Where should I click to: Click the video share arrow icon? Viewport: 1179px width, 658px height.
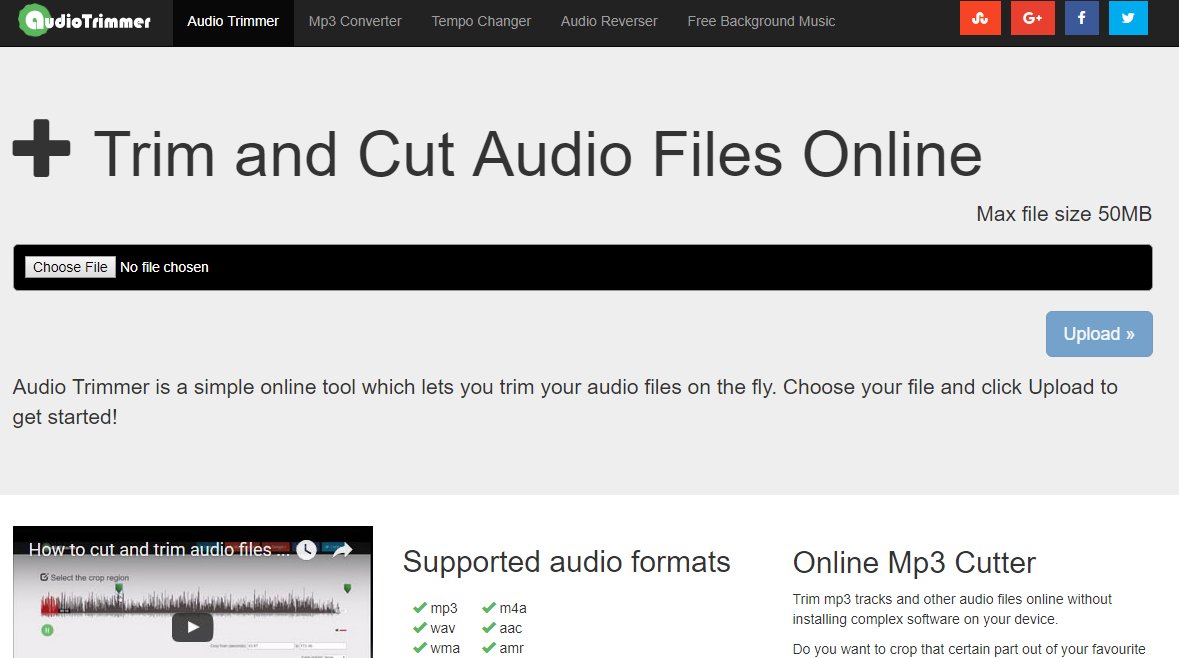(342, 549)
